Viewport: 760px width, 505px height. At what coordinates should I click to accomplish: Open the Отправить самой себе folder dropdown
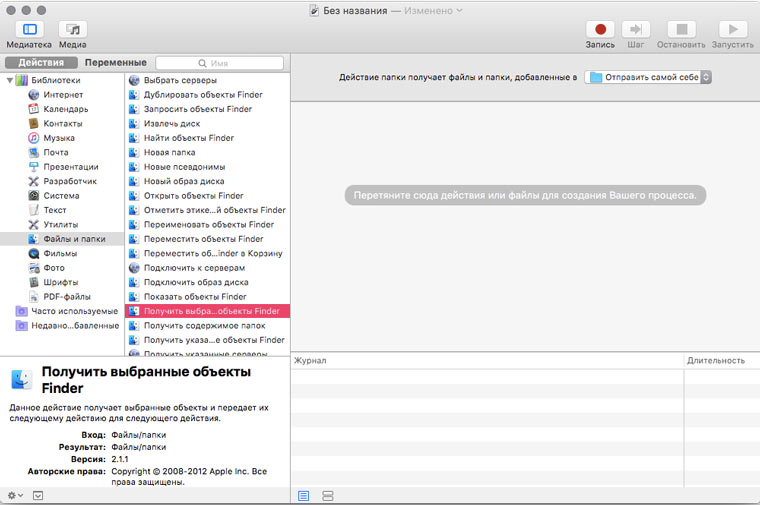point(648,77)
